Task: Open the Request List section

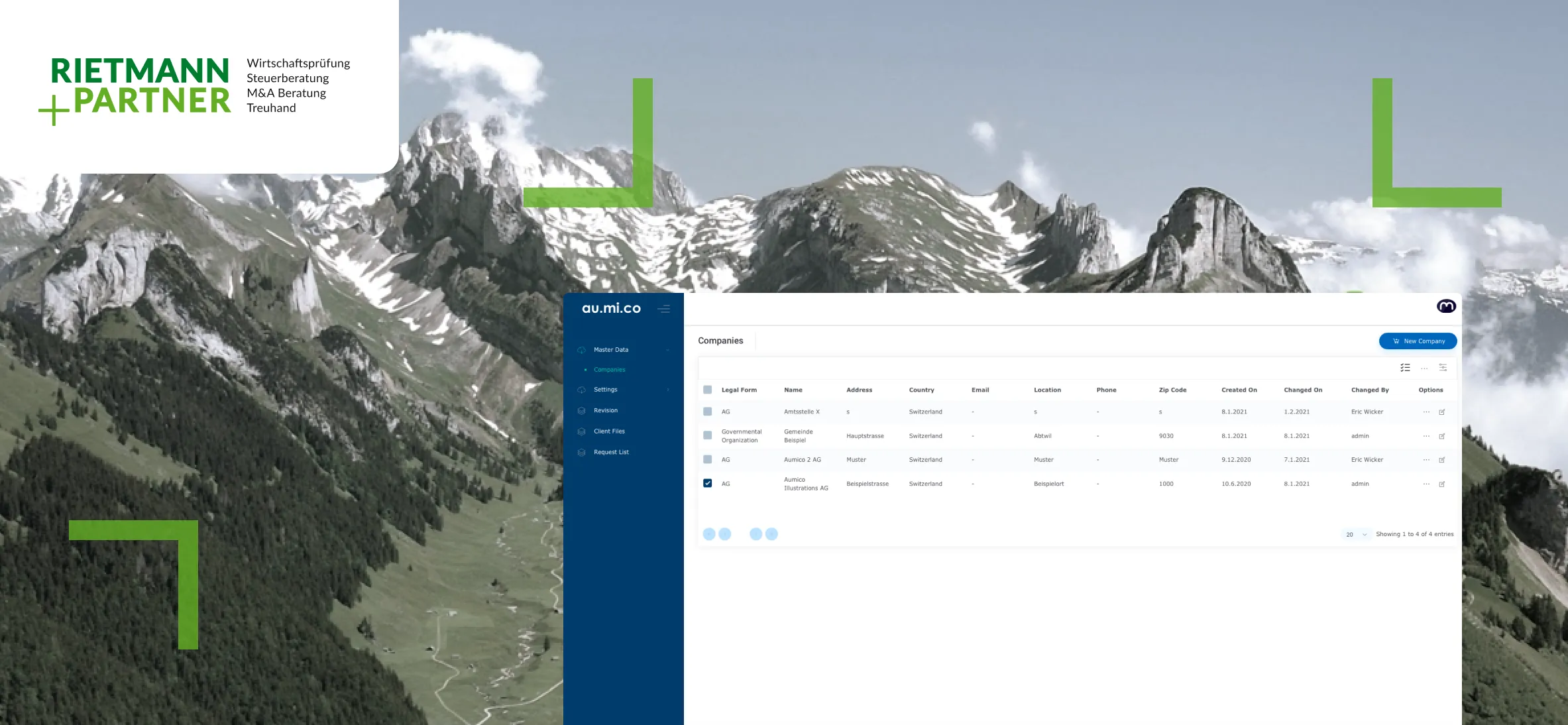Action: click(610, 451)
